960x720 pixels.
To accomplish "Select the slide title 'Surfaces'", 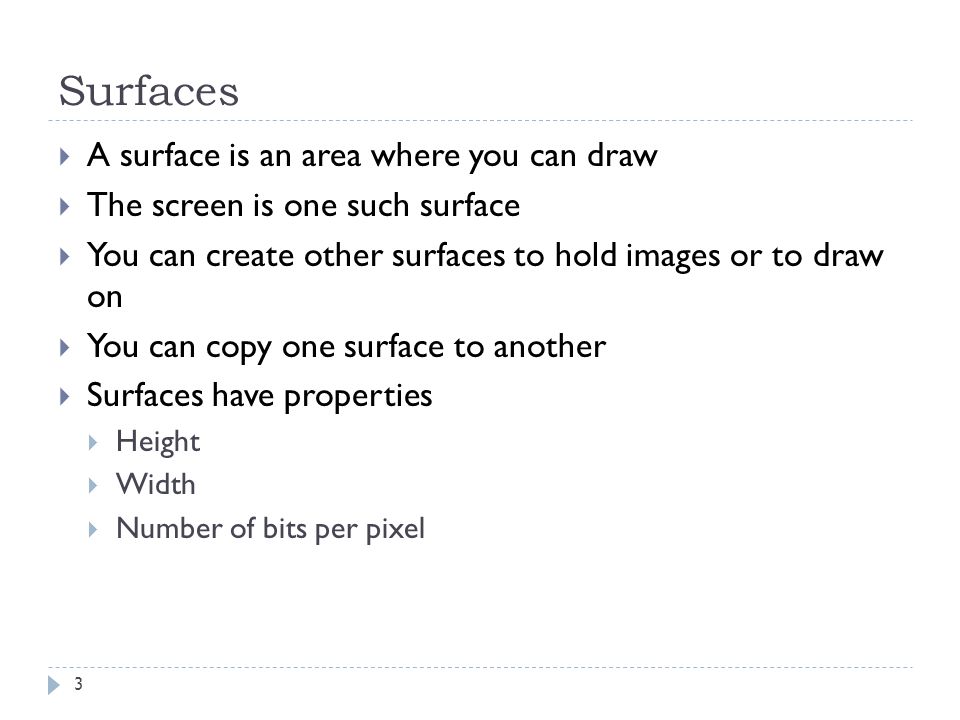I will (149, 91).
